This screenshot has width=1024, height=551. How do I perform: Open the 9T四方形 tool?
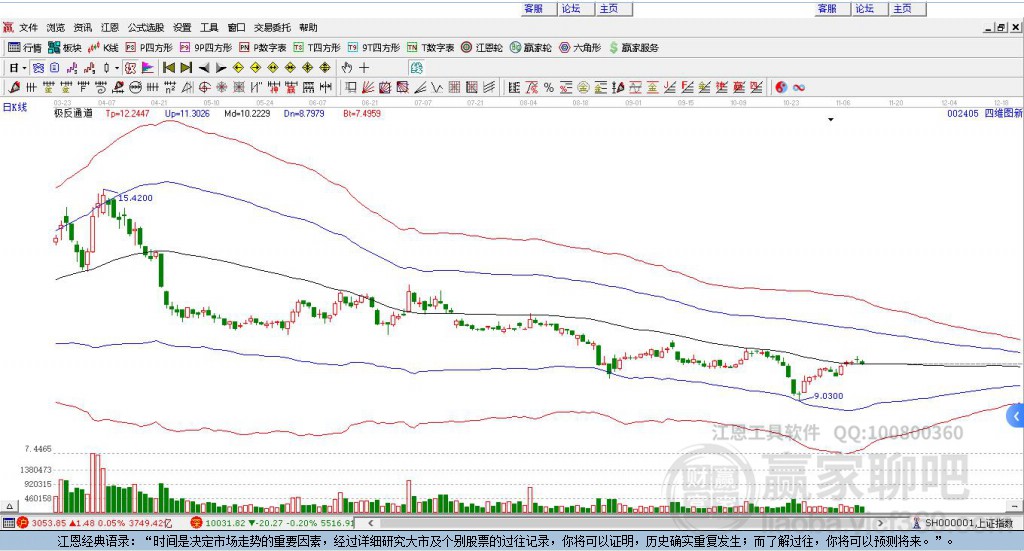tap(374, 48)
